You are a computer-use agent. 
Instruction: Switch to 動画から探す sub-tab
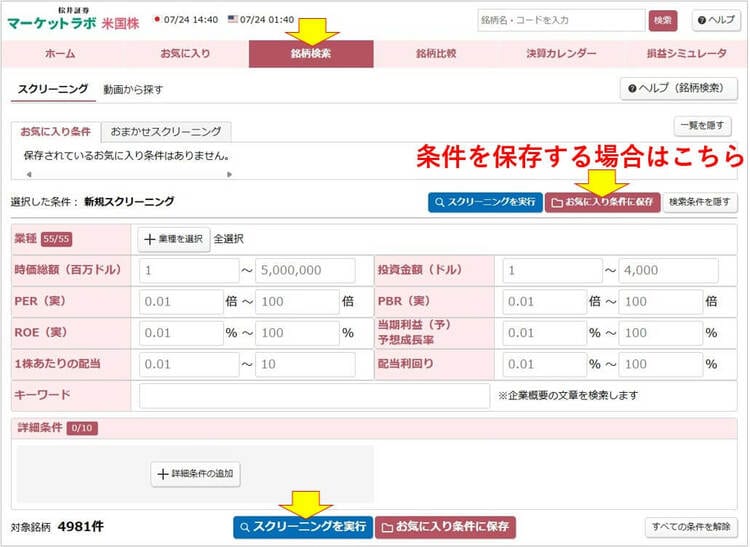[x=133, y=89]
